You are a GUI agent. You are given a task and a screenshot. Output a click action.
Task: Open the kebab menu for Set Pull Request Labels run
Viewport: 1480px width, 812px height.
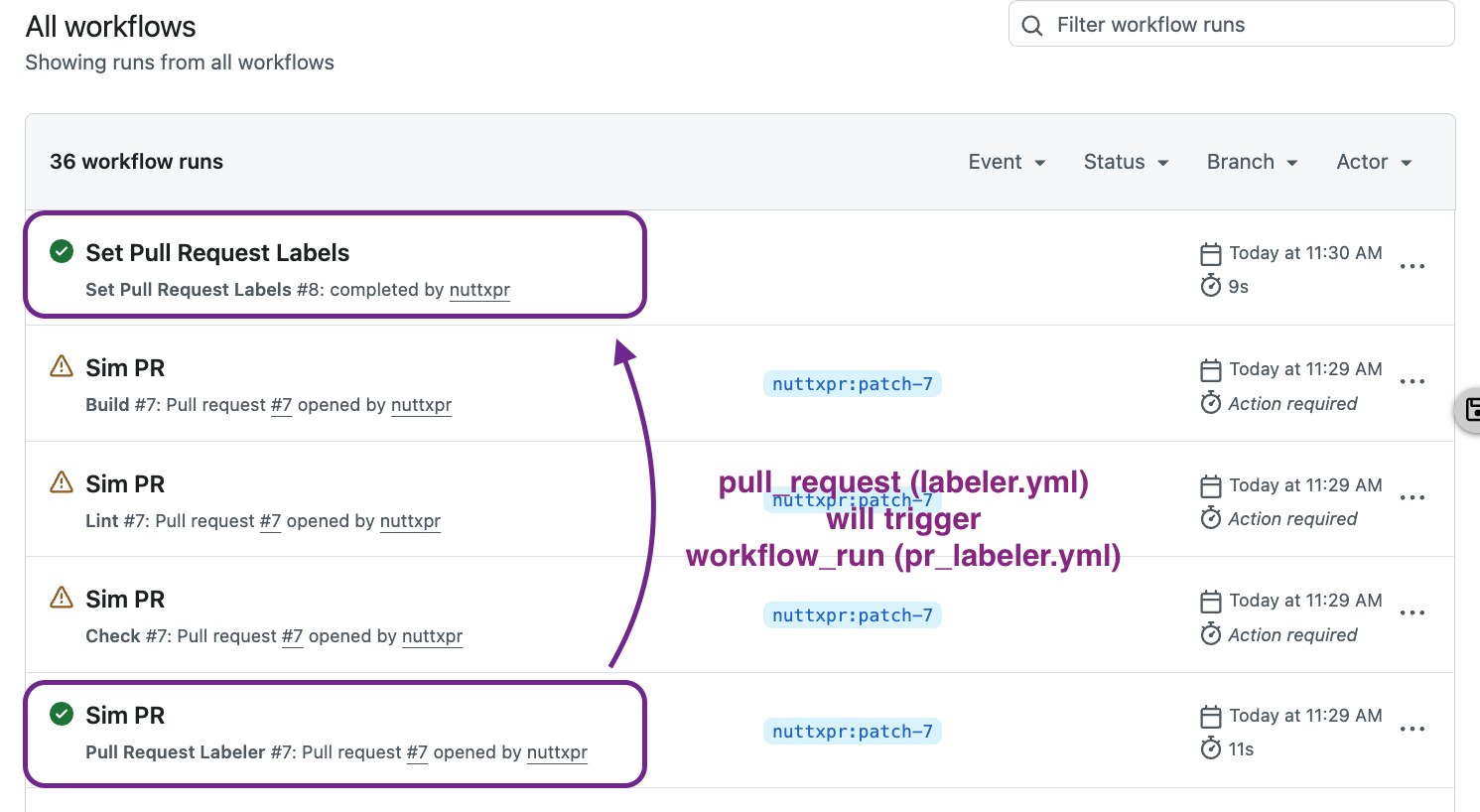click(1413, 266)
